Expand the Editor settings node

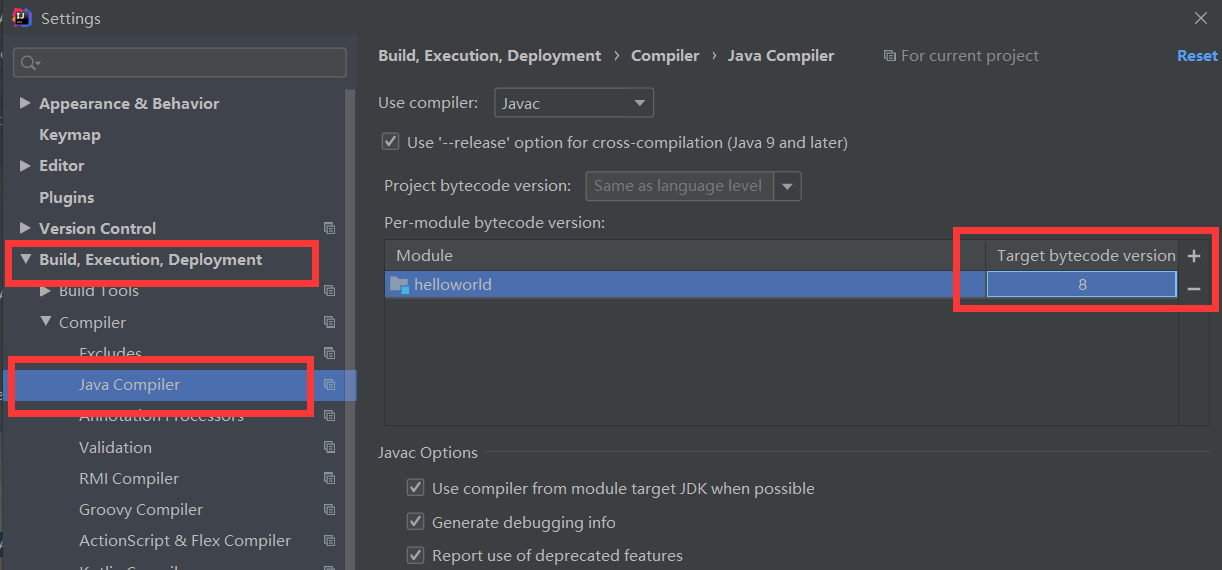point(25,165)
